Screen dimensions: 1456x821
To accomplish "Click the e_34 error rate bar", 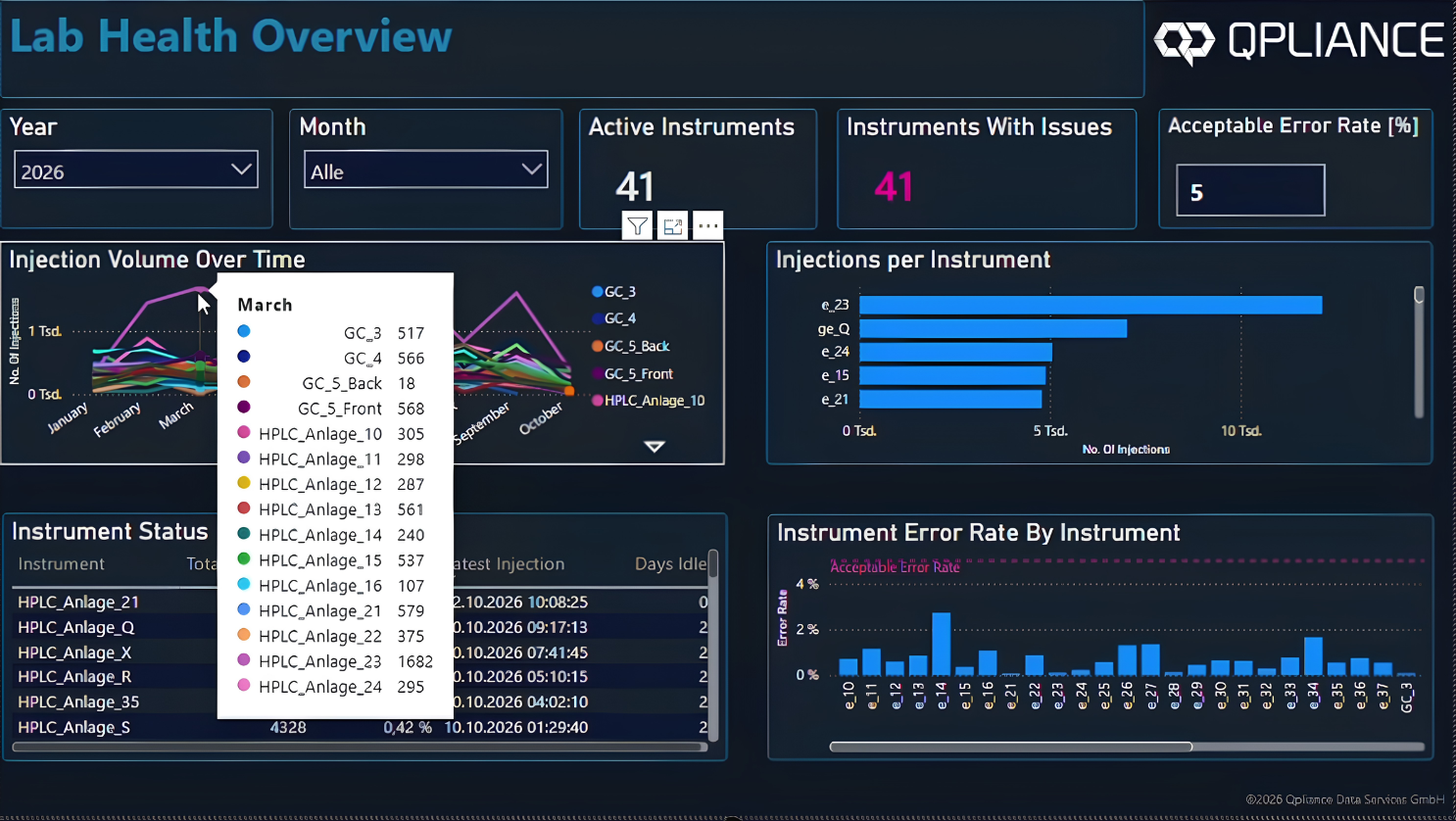I will [x=1314, y=656].
